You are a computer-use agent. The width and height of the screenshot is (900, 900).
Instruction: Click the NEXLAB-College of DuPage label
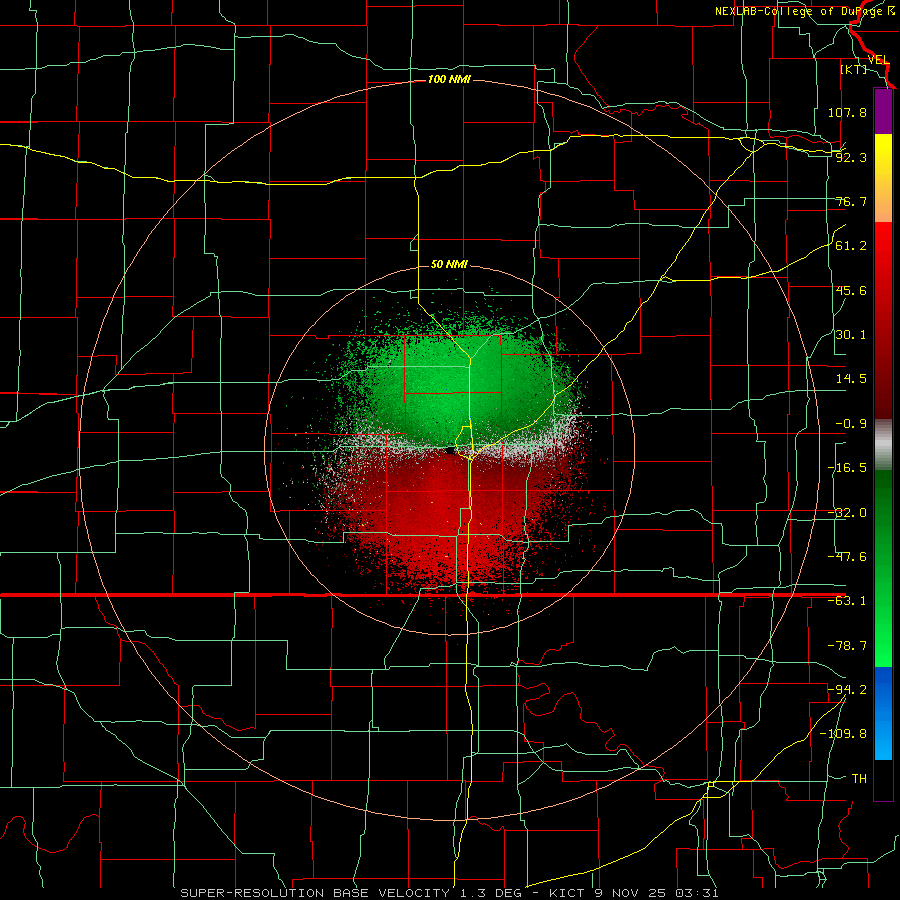pos(805,11)
